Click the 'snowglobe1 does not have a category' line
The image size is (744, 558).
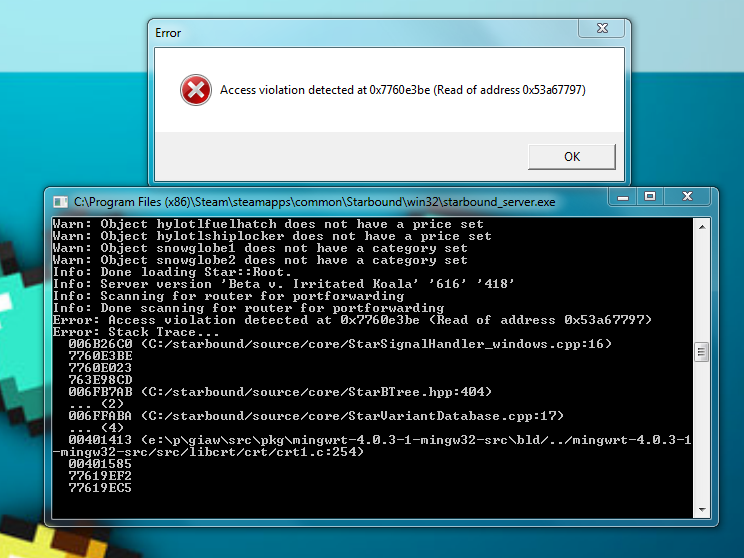click(260, 248)
